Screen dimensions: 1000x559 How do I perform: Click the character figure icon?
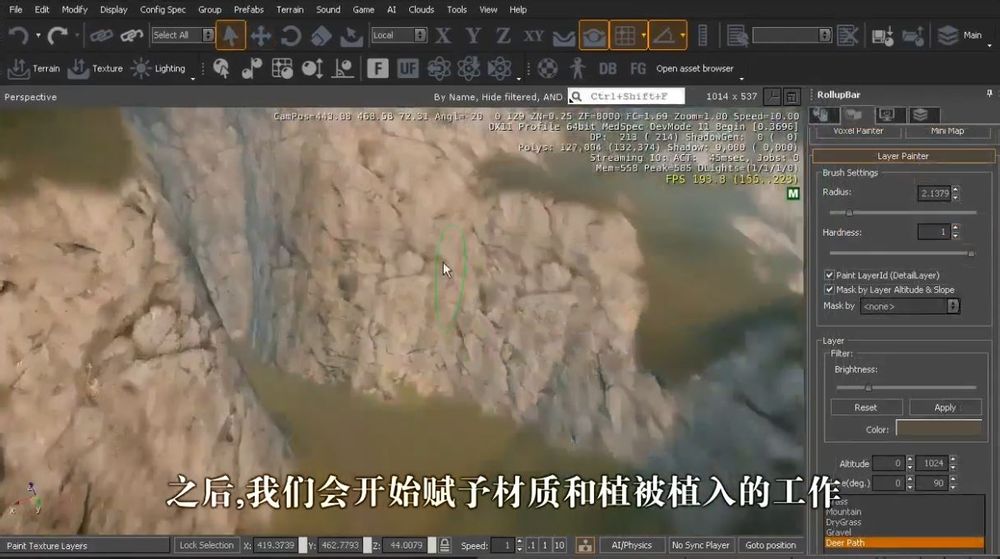point(578,68)
